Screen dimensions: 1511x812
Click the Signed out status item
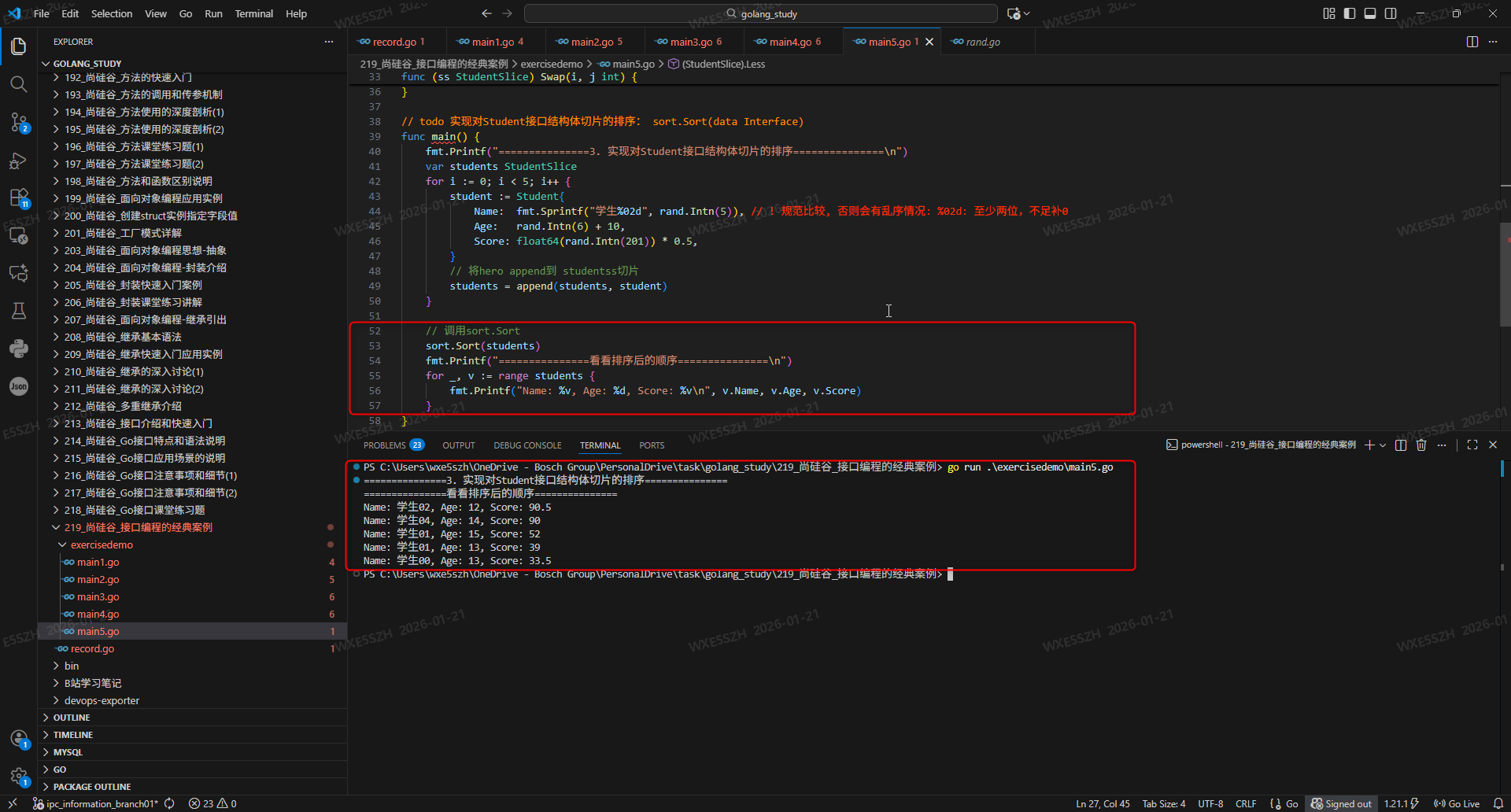pyautogui.click(x=1341, y=803)
